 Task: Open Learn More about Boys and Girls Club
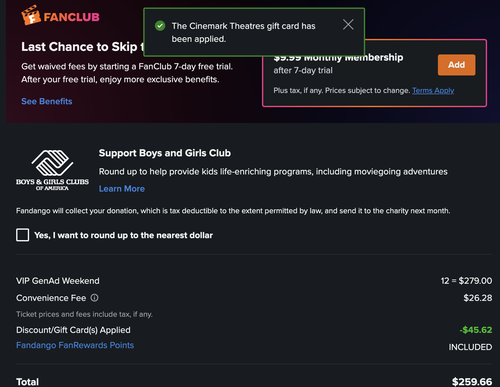point(122,189)
